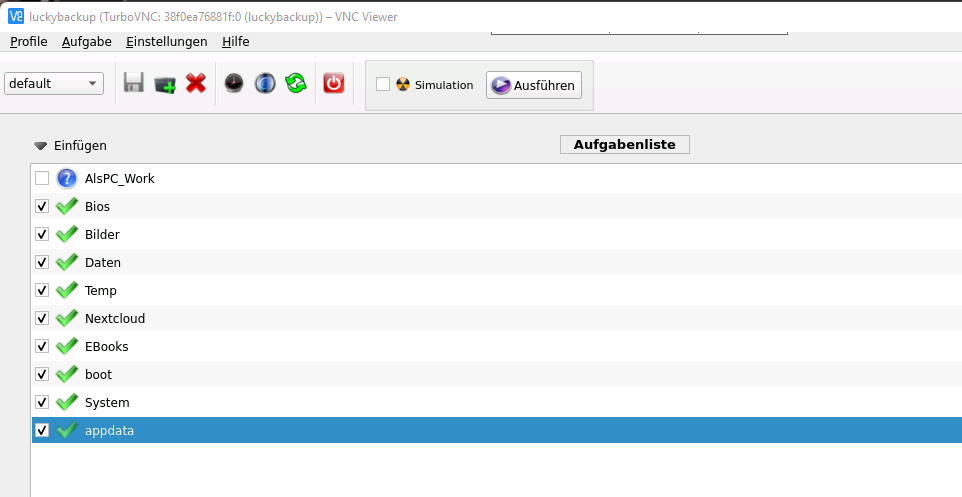Click the green checkmark icon of EBooks
The height and width of the screenshot is (497, 962).
pos(66,346)
